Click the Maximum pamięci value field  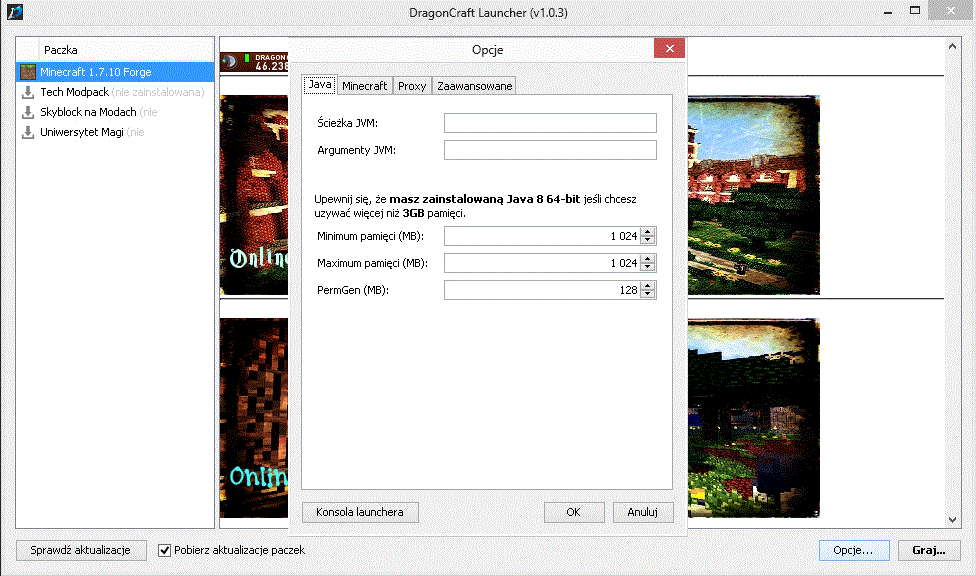(542, 263)
